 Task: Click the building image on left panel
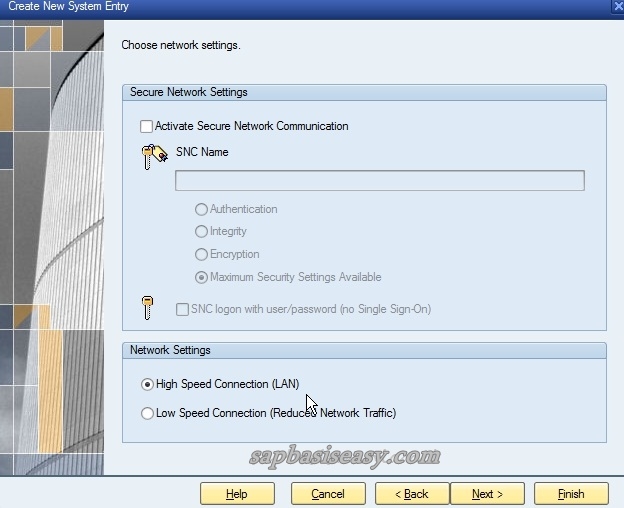52,250
